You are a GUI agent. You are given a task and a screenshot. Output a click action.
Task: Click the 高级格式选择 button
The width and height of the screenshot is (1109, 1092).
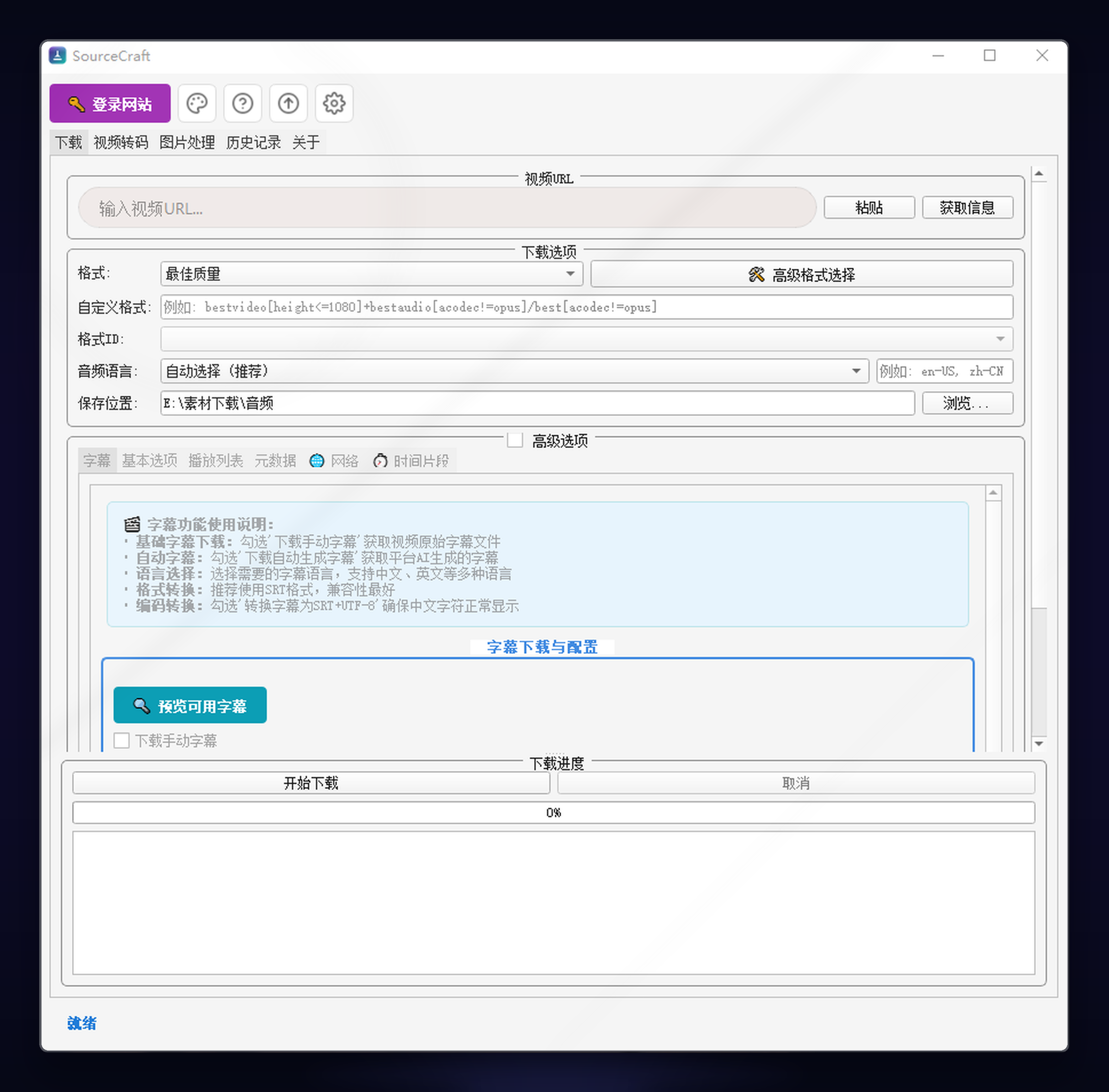[x=802, y=274]
